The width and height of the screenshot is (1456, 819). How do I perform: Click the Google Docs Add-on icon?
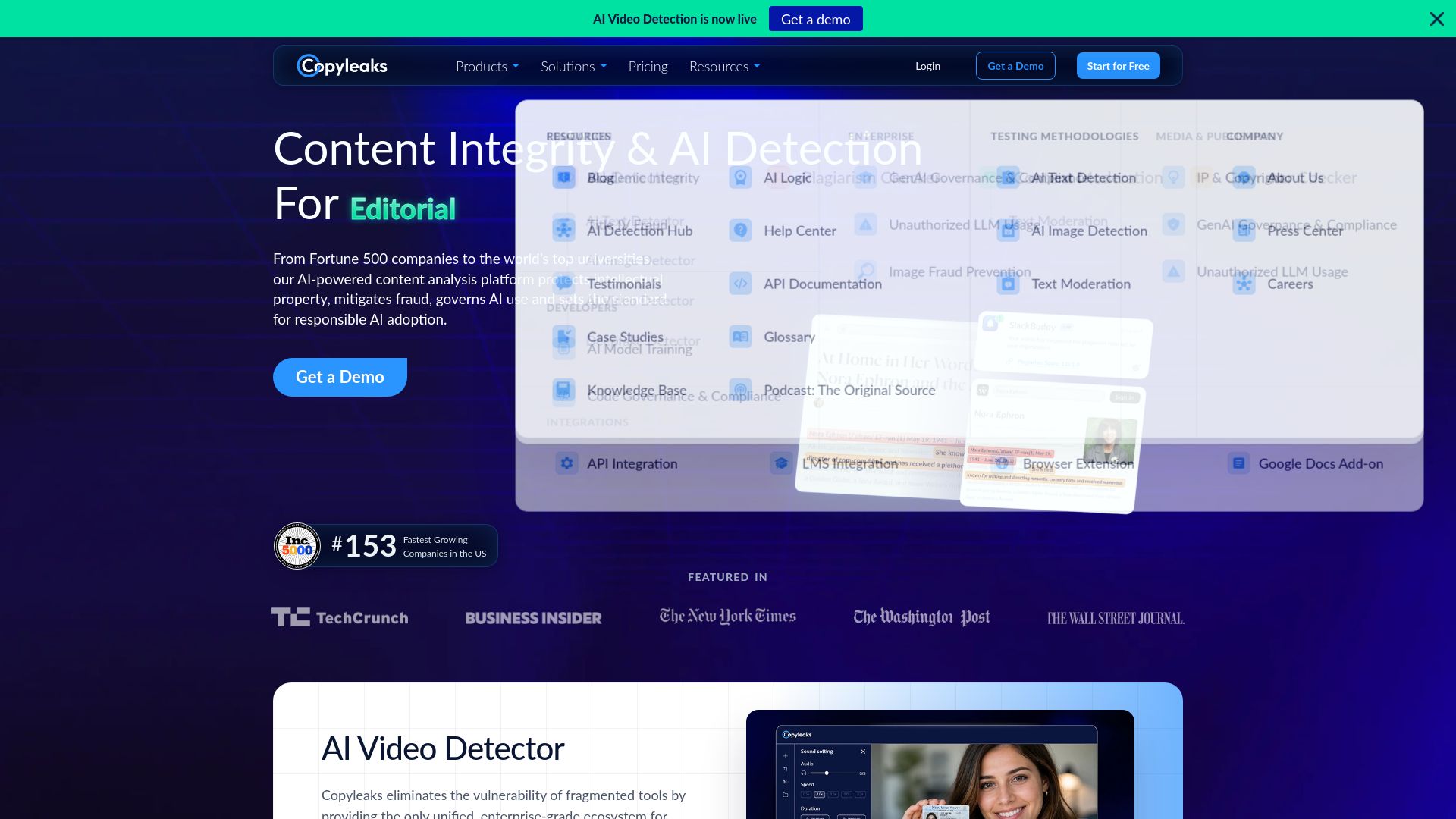[x=1238, y=463]
